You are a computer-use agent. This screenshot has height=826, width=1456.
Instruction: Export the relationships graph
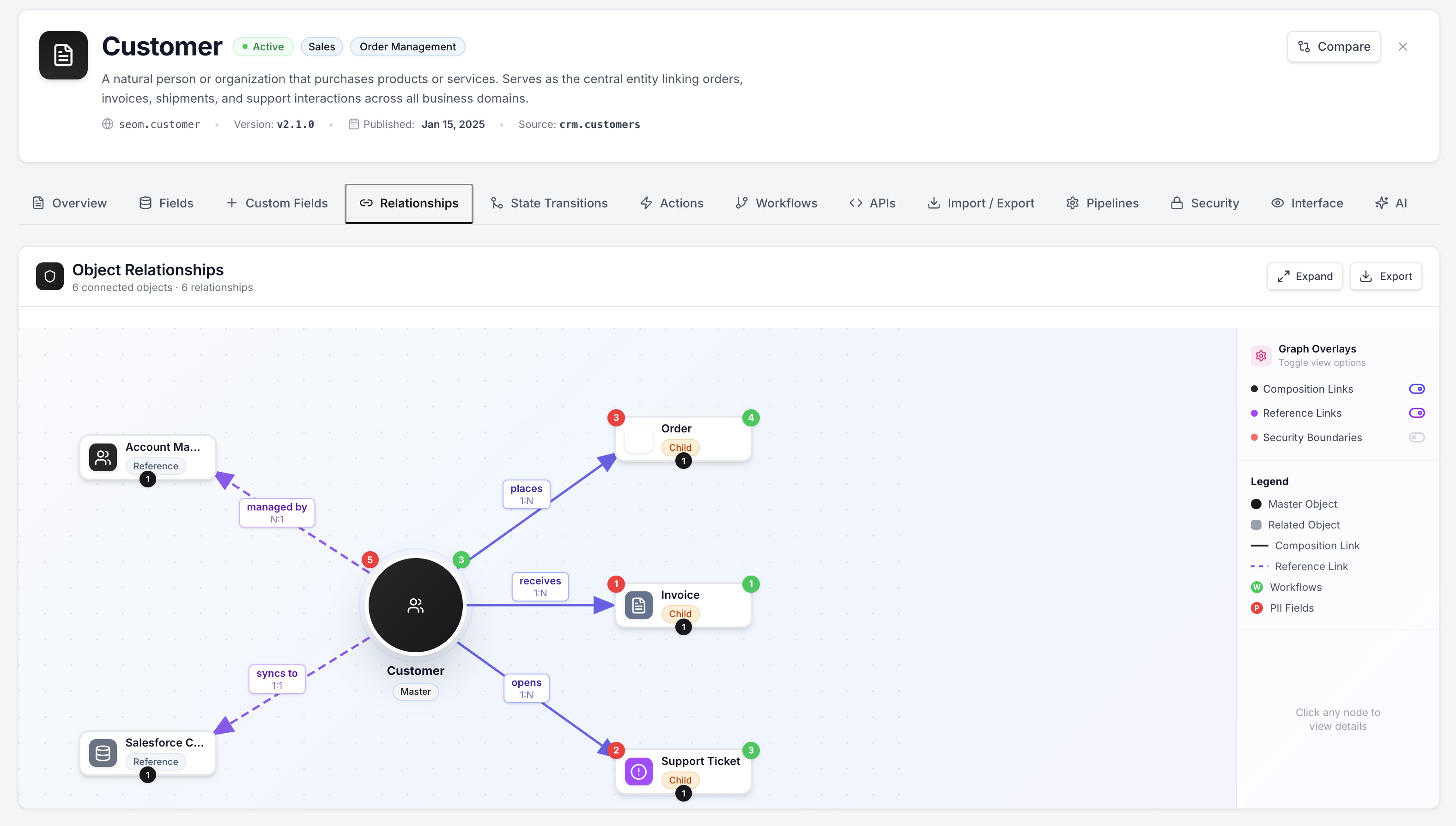(1386, 276)
